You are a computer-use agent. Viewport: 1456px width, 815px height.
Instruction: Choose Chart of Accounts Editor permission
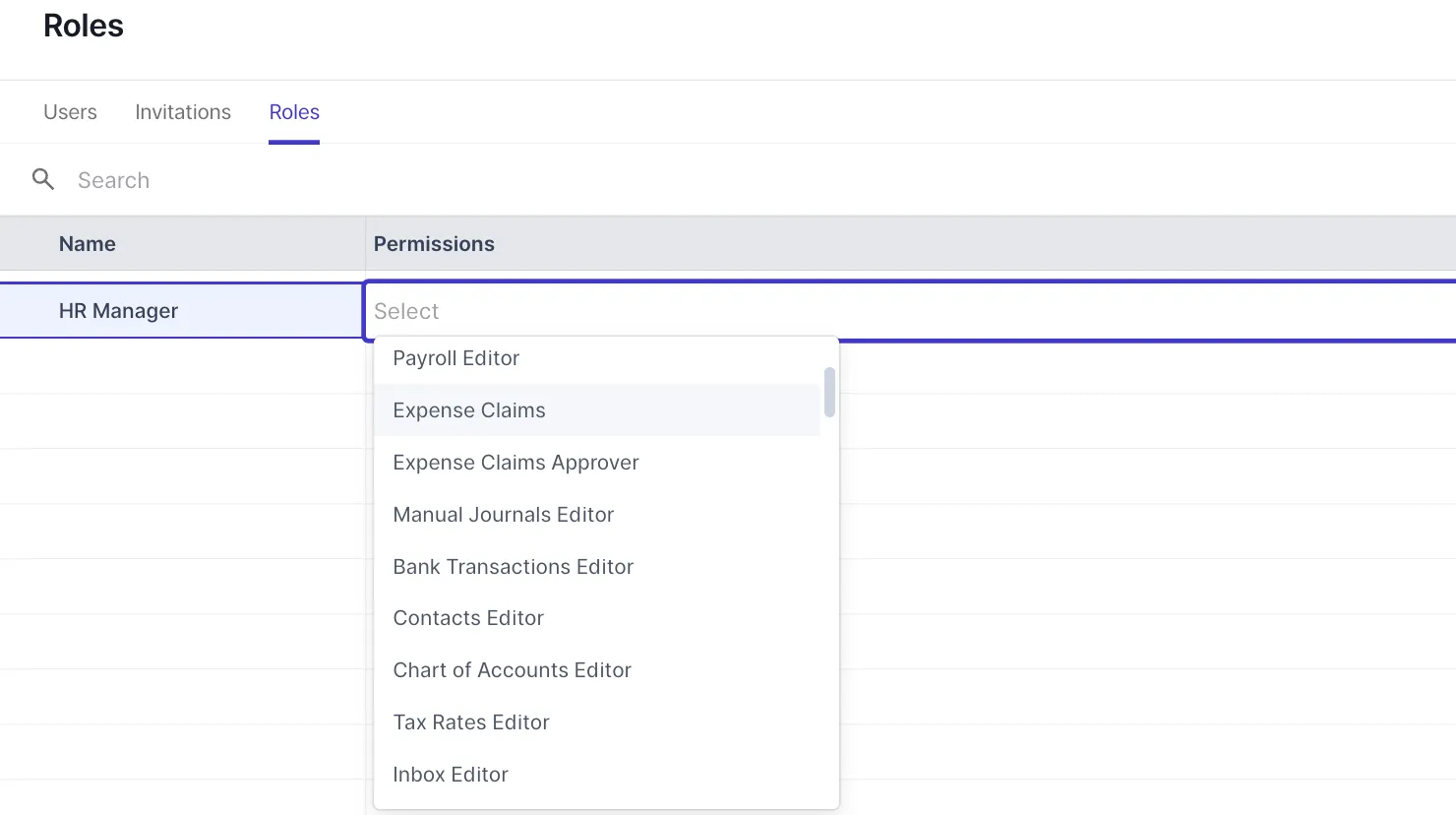click(512, 669)
